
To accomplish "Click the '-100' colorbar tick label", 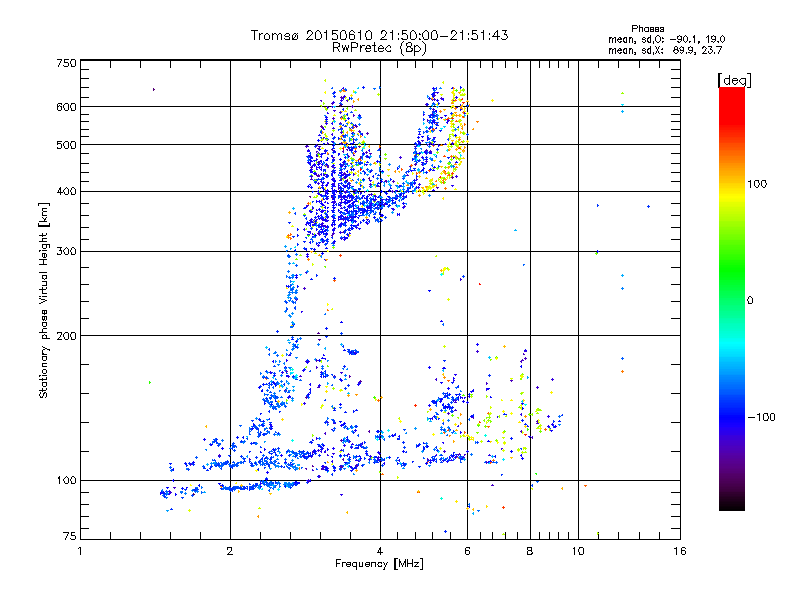I will click(x=761, y=417).
